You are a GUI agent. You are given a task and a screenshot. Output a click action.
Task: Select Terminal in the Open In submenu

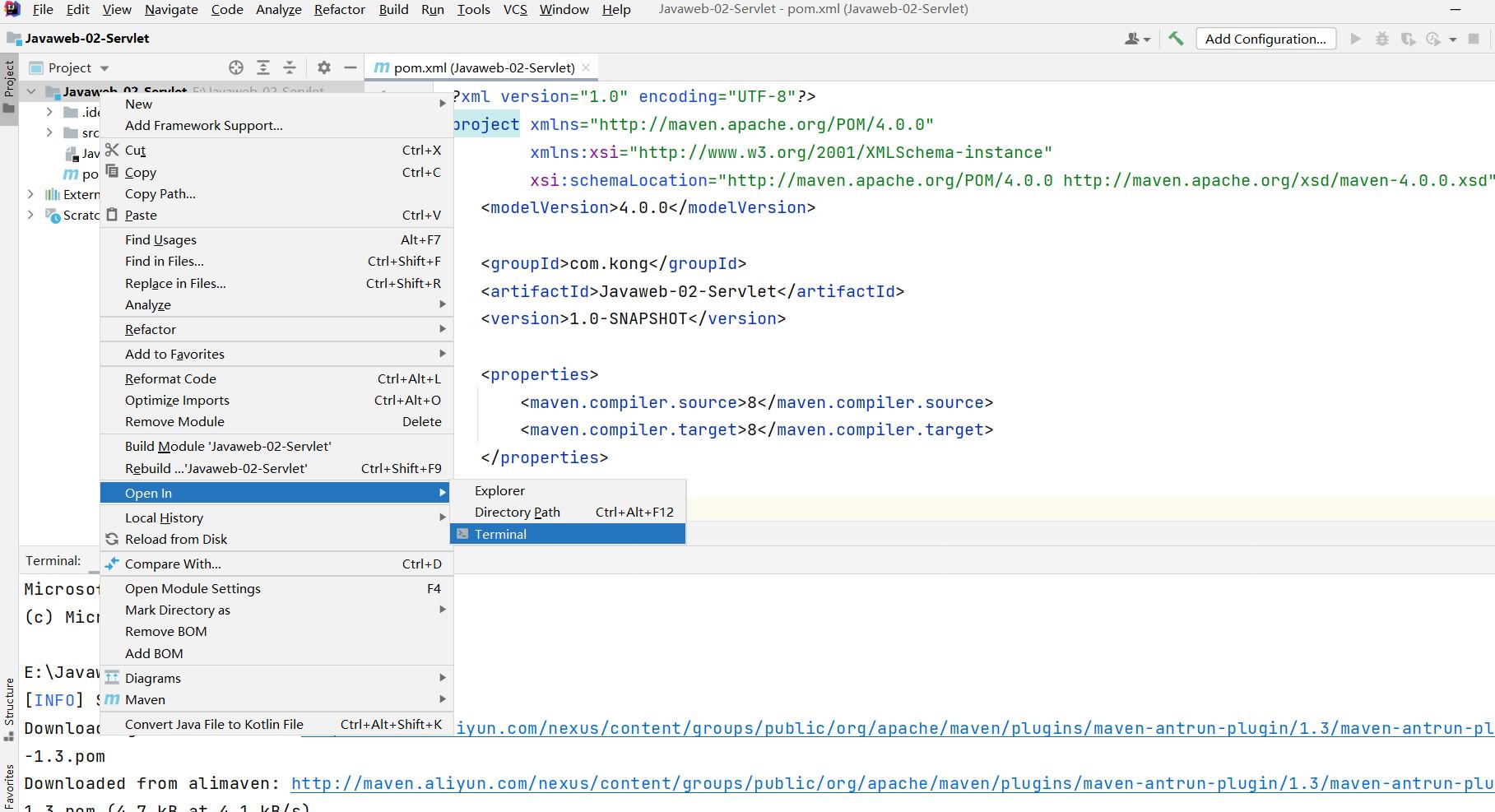(500, 534)
